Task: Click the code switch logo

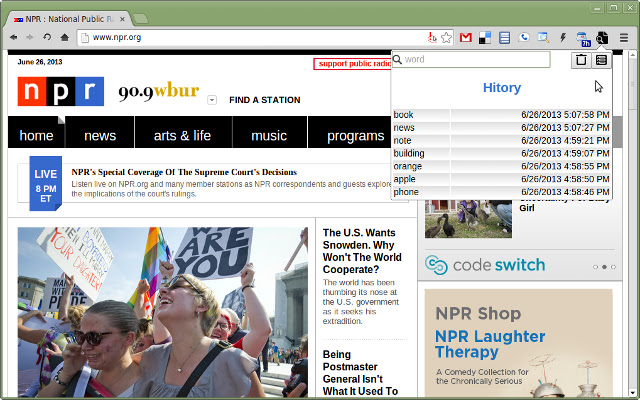Action: (x=485, y=265)
